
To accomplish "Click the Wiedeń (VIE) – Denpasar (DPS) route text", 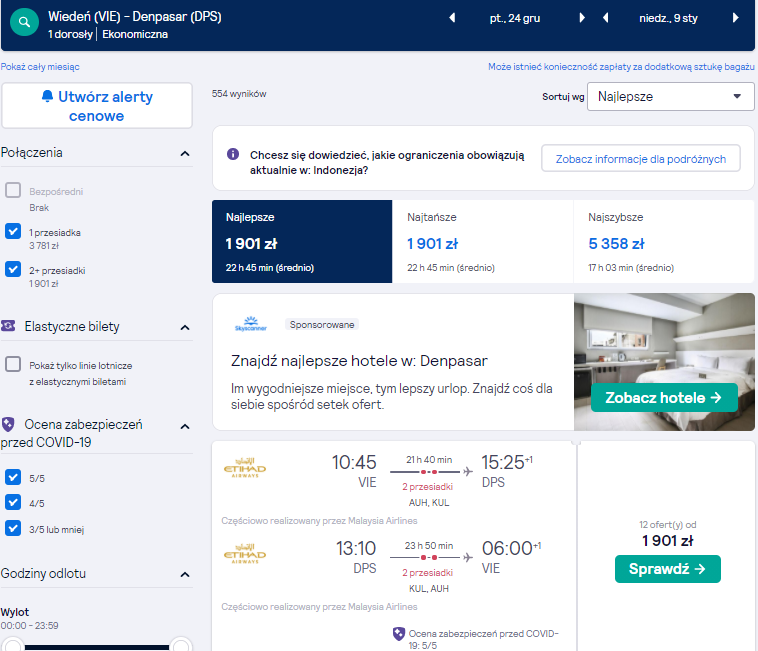I will point(134,16).
